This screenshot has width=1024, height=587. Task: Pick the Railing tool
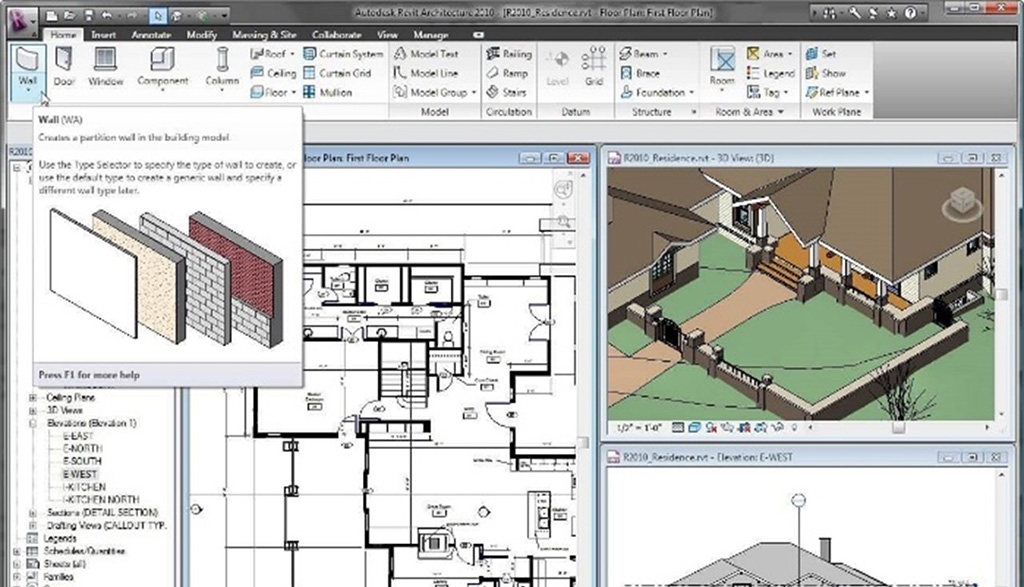click(x=509, y=54)
